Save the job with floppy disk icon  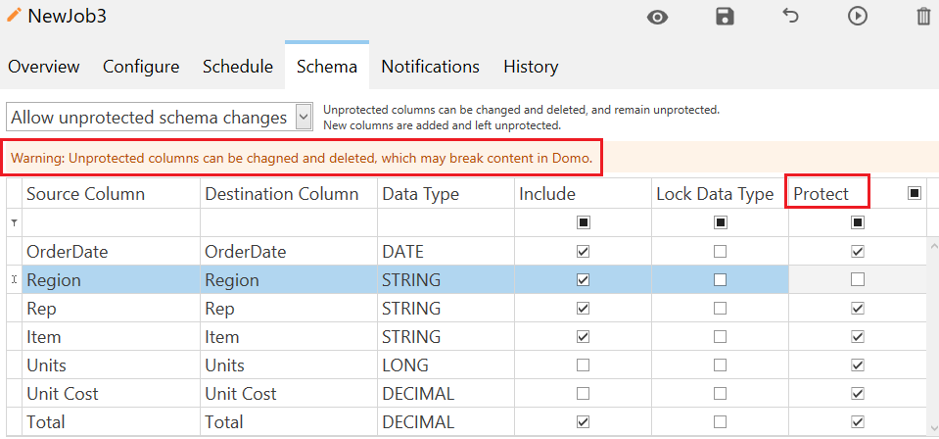coord(725,17)
